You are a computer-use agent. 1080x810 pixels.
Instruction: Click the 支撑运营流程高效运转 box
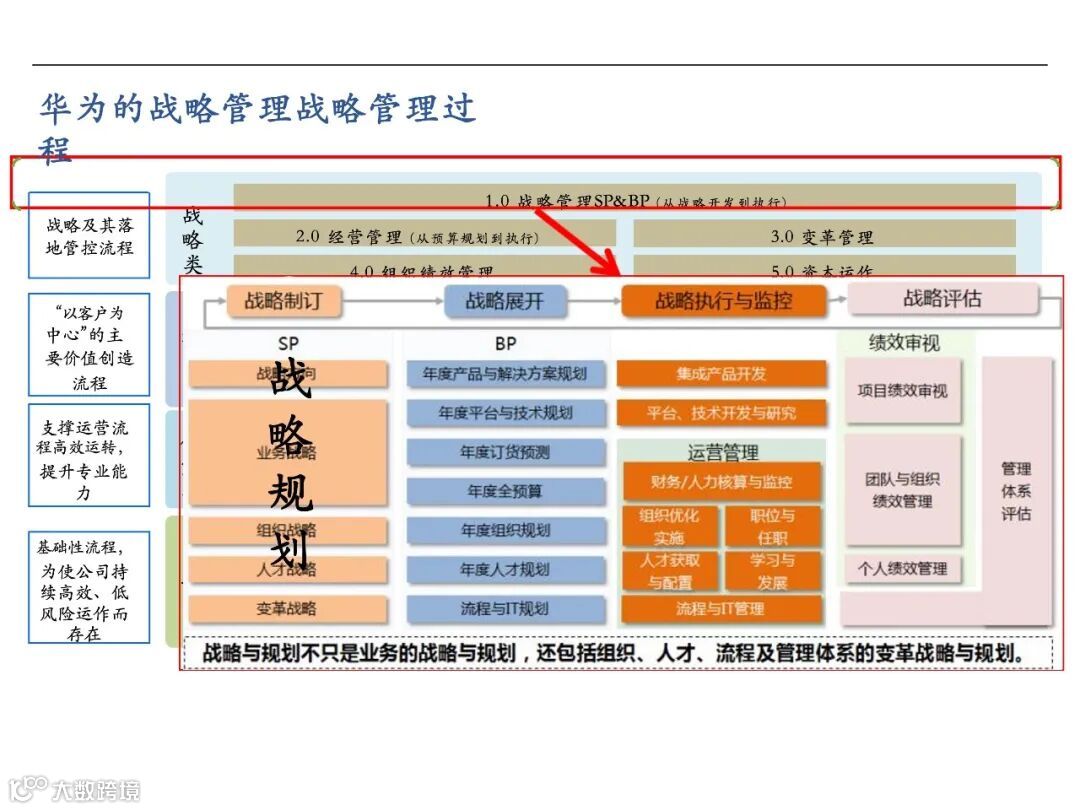click(x=89, y=456)
